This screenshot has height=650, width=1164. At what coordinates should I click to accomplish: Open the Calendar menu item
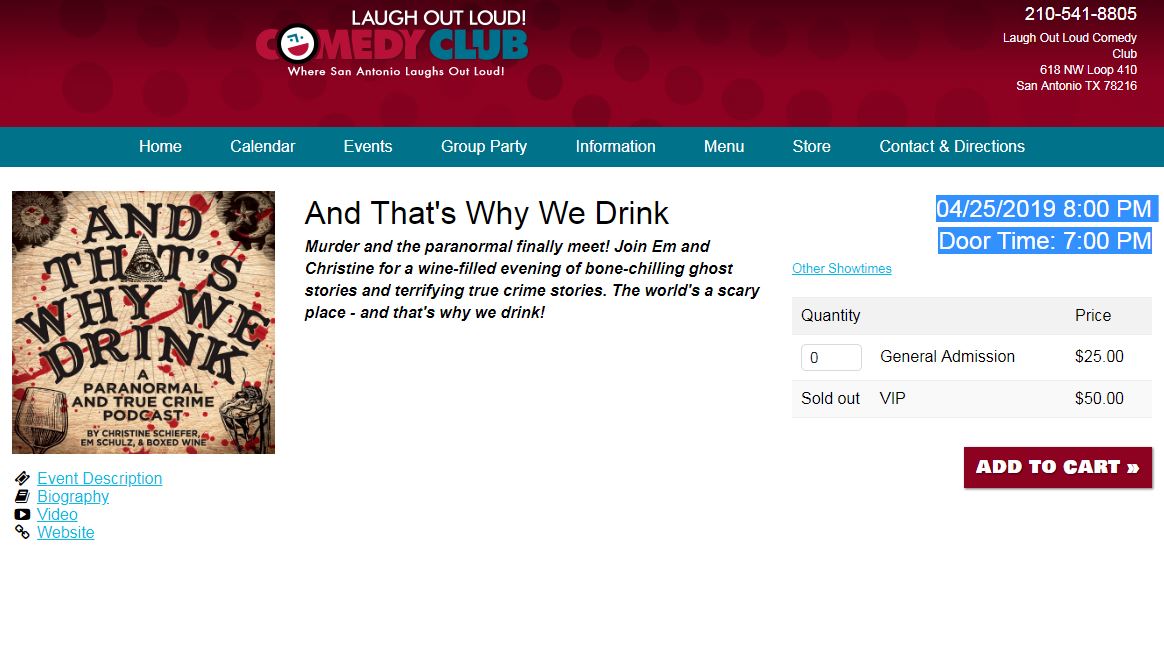(x=263, y=146)
